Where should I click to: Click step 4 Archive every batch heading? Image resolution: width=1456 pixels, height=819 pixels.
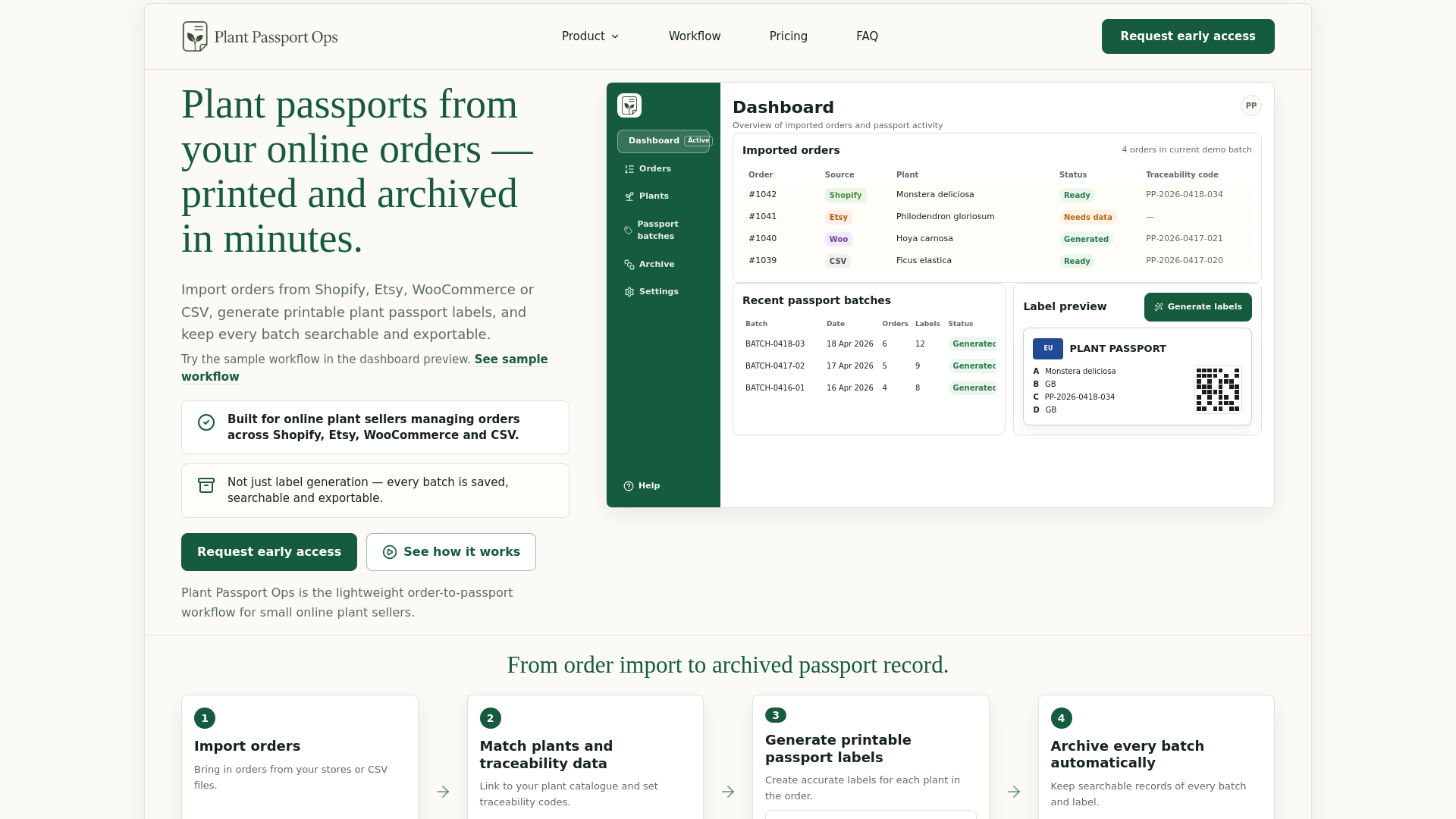coord(1127,755)
